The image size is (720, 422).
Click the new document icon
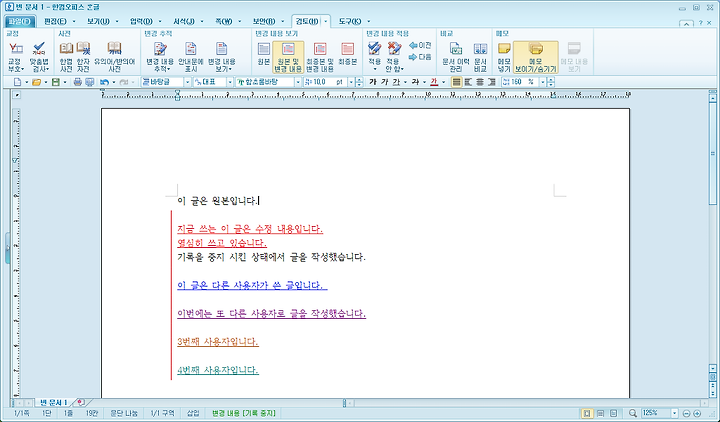(17, 82)
